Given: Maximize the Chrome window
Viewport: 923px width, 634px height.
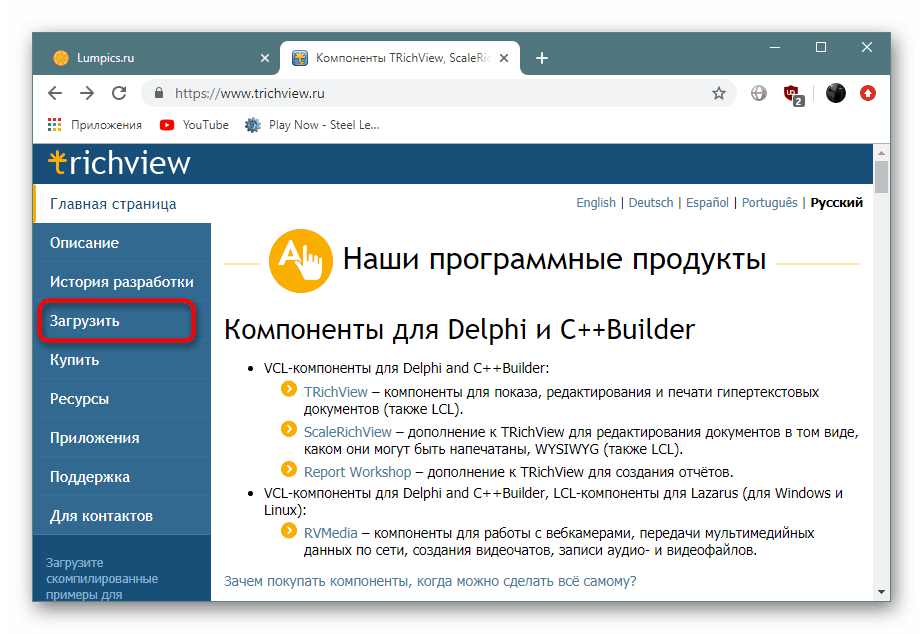Looking at the screenshot, I should pos(821,47).
